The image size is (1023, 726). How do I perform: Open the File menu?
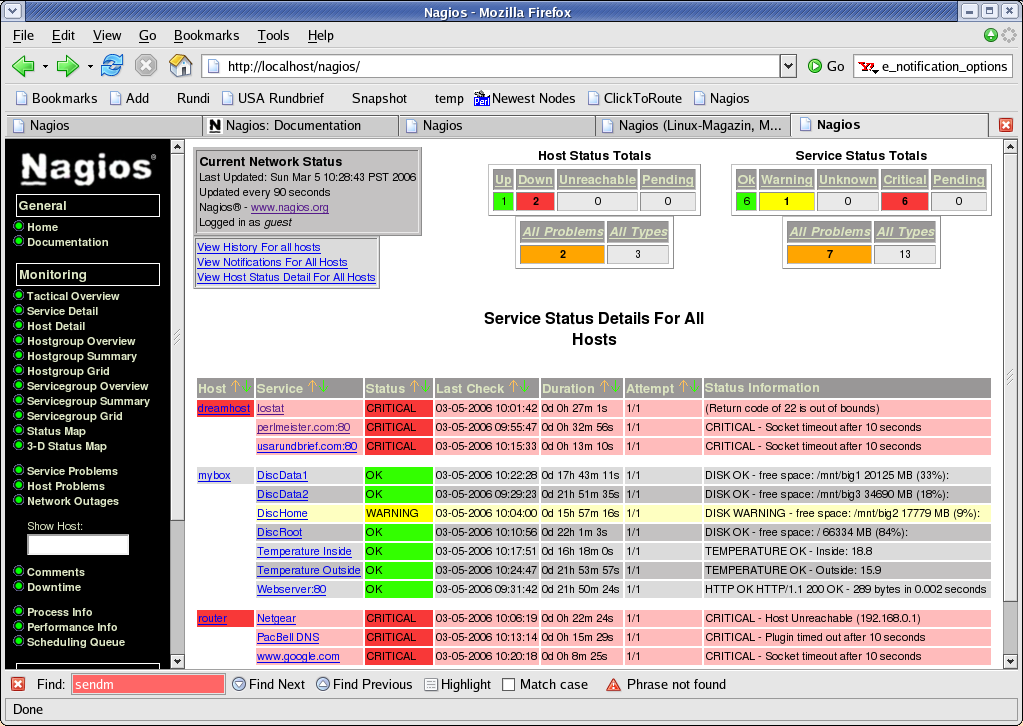(x=23, y=35)
